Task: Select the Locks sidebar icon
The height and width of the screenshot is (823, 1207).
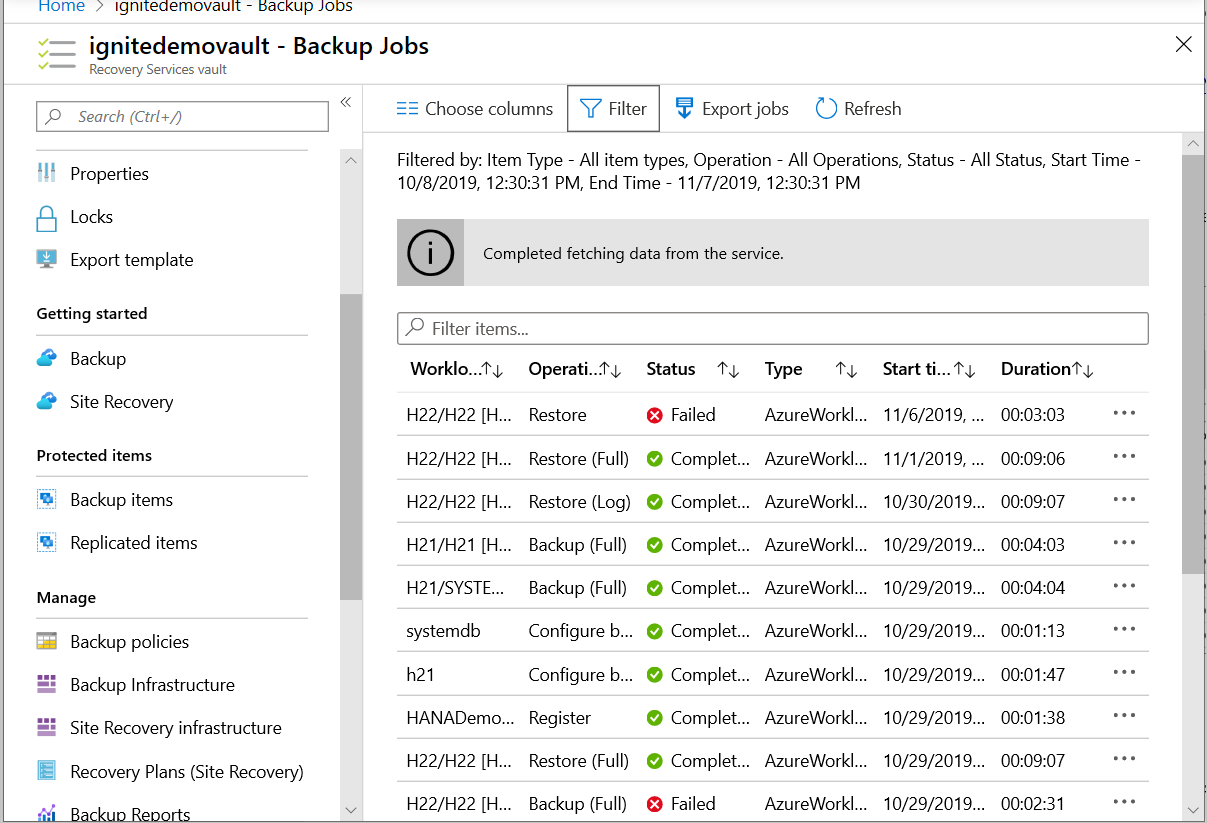Action: (48, 217)
